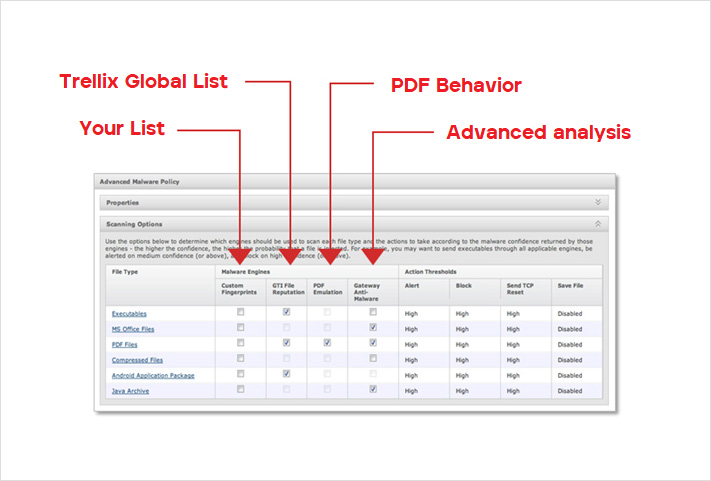Screen dimensions: 711x481
Task: Uncheck GTI File Reputation for PDF Files
Action: coord(286,343)
